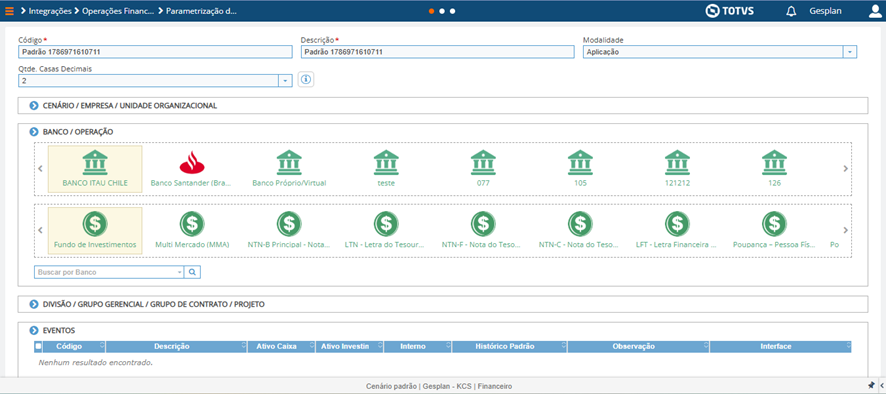This screenshot has height=394, width=886.
Task: Open the hamburger main menu
Action: (x=9, y=11)
